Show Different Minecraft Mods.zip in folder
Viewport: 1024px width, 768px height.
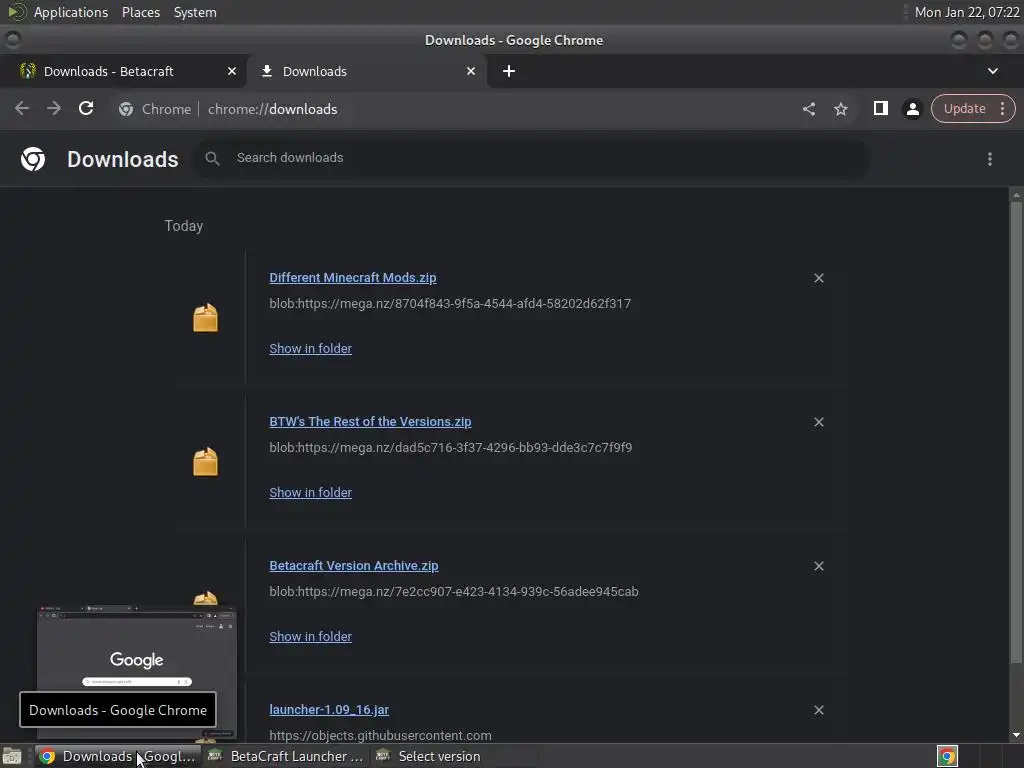pyautogui.click(x=310, y=349)
